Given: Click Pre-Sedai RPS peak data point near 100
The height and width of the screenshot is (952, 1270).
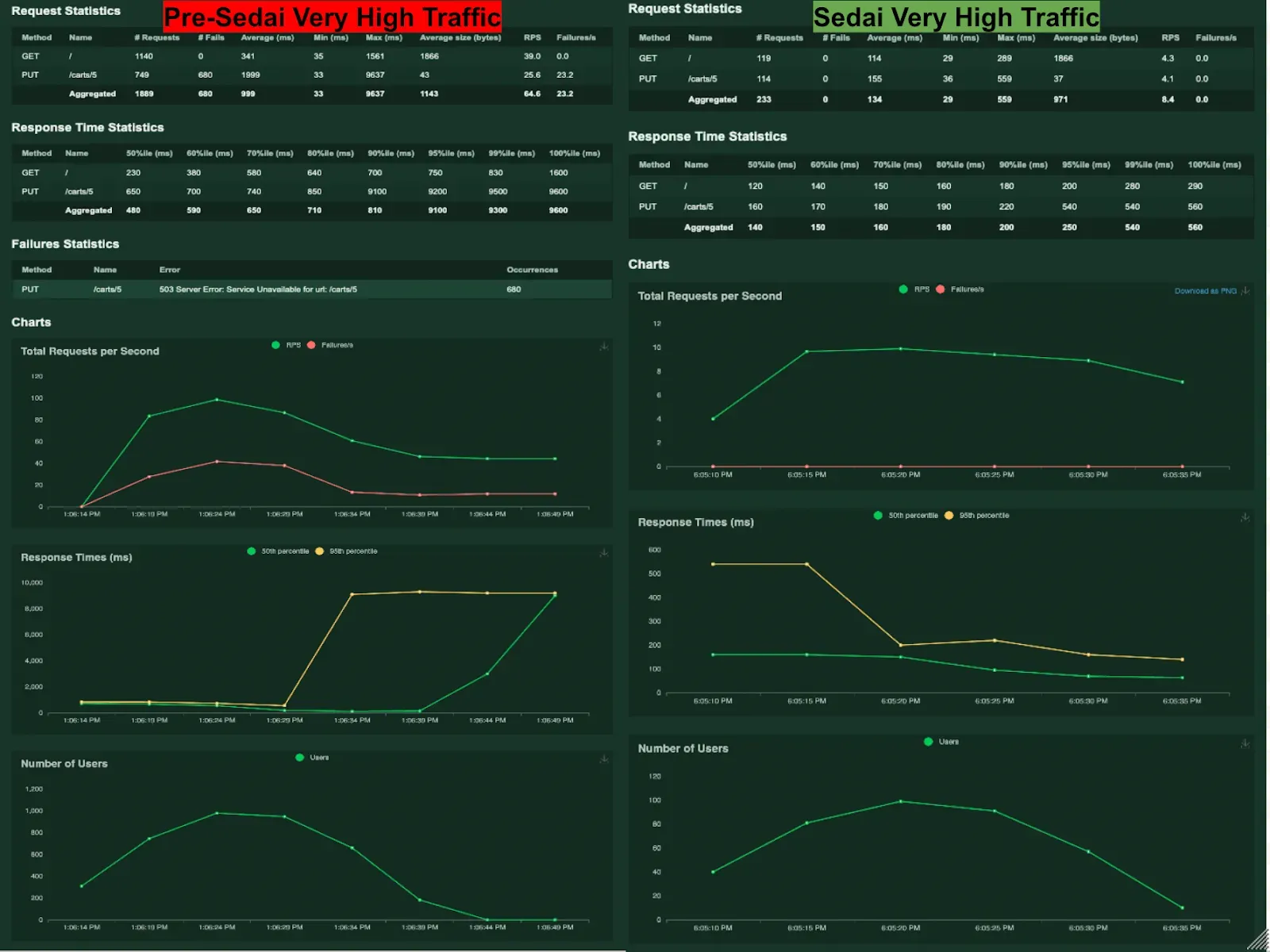Looking at the screenshot, I should click(217, 399).
